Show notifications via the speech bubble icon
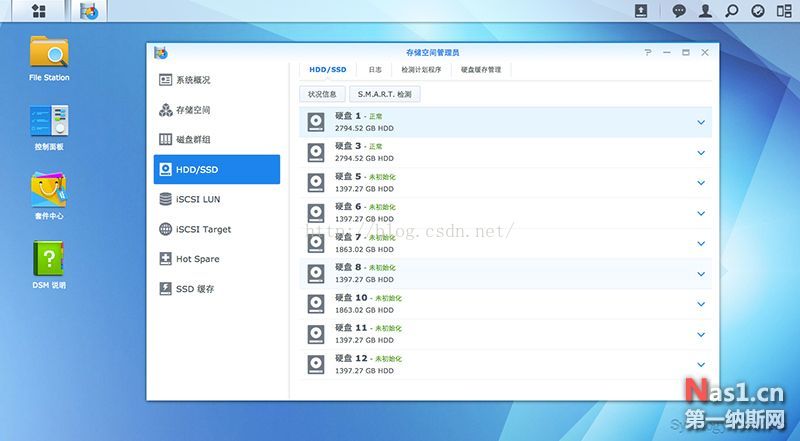Image resolution: width=800 pixels, height=441 pixels. click(x=680, y=11)
